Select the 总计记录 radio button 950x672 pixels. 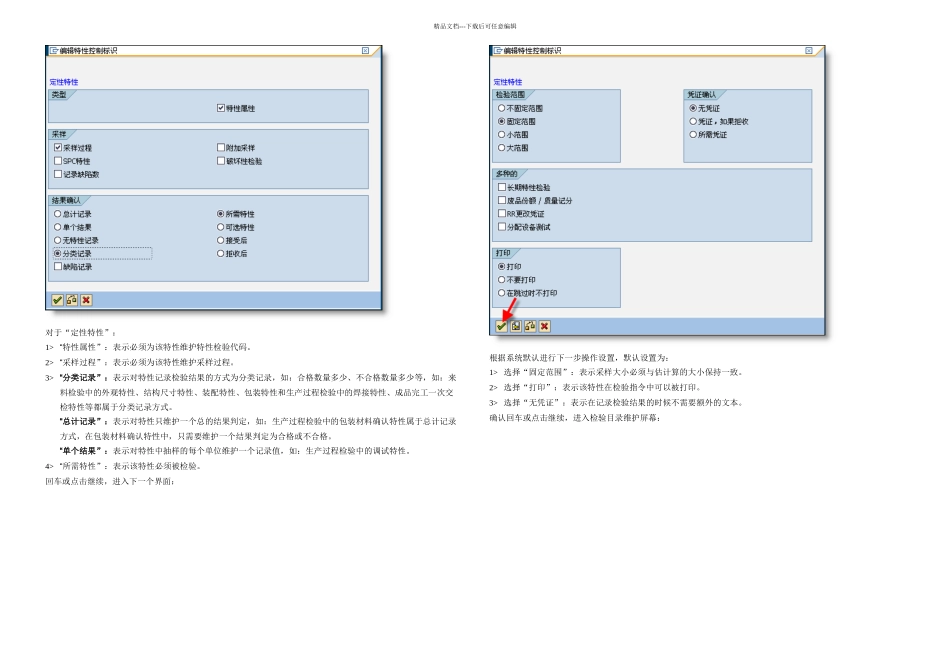[x=58, y=214]
